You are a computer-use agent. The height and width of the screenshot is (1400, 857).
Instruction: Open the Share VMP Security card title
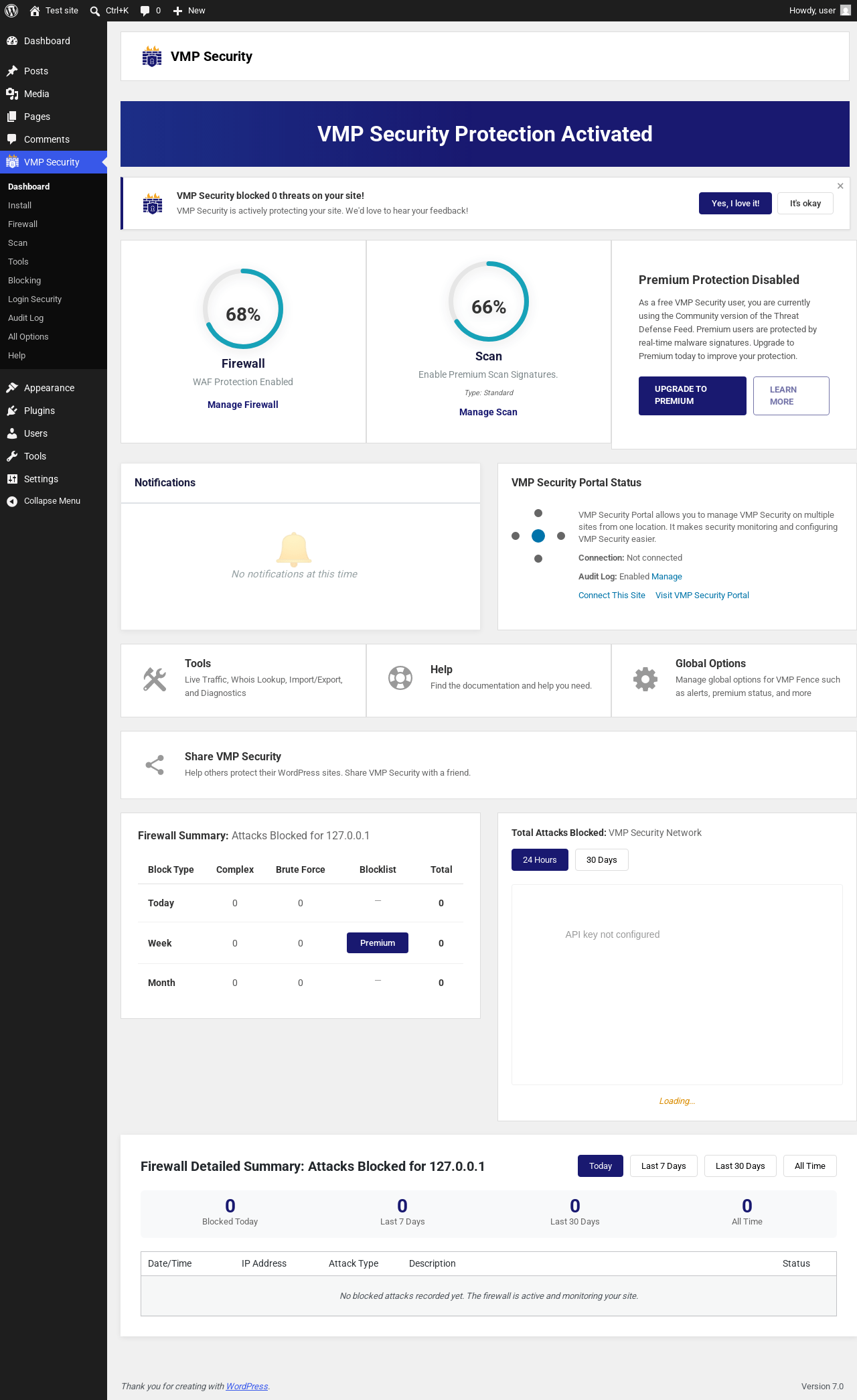[233, 757]
